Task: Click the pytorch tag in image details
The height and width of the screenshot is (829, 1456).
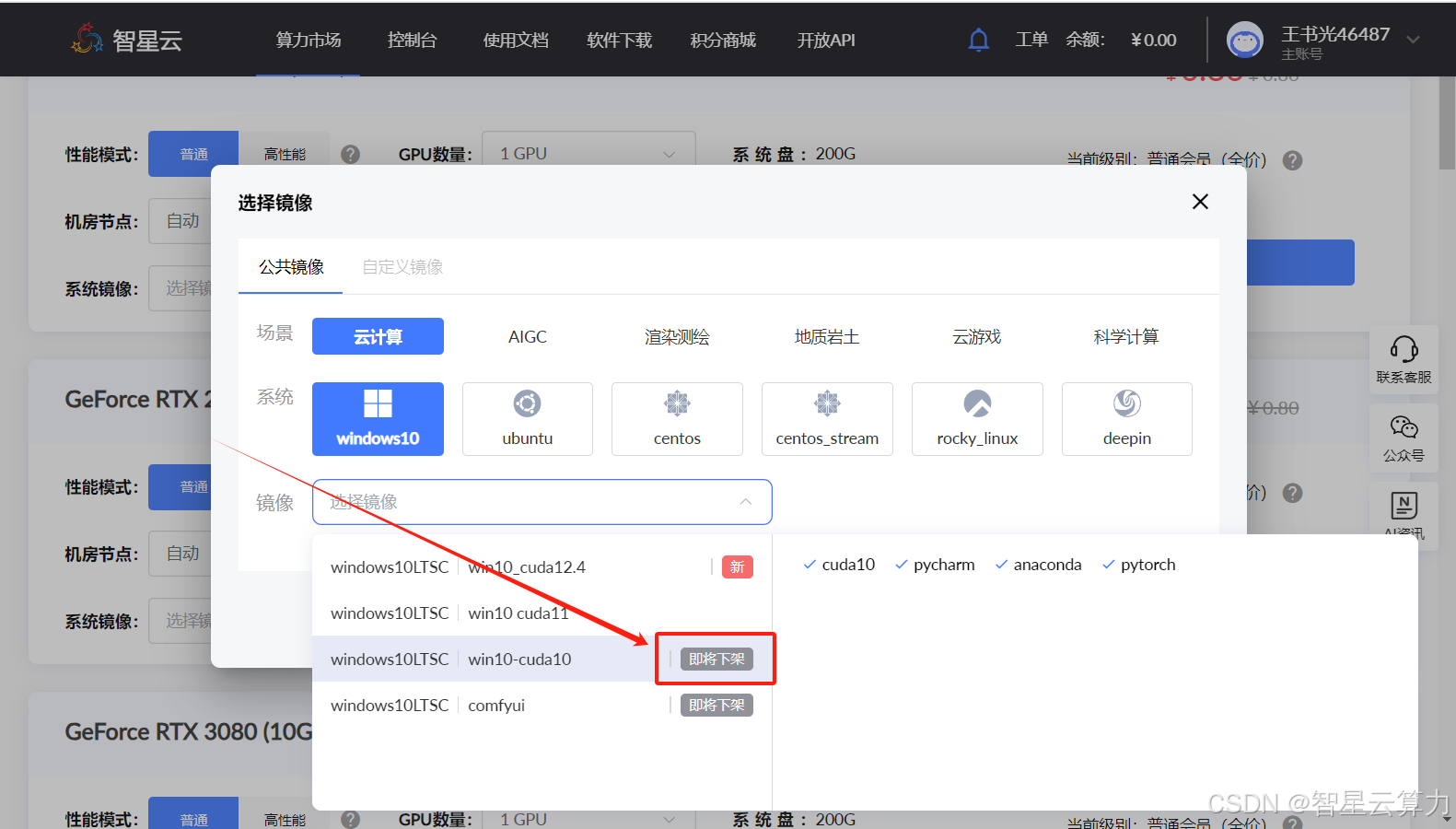Action: click(1139, 565)
